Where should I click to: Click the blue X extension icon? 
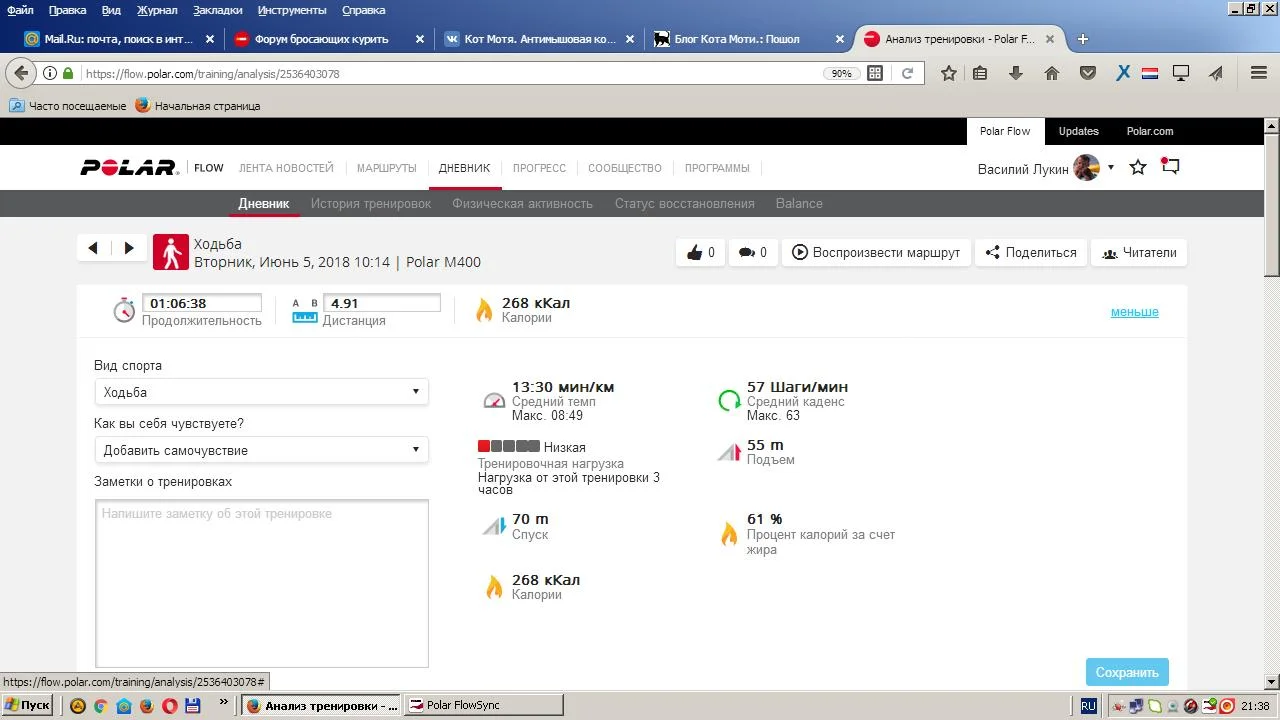tap(1123, 73)
